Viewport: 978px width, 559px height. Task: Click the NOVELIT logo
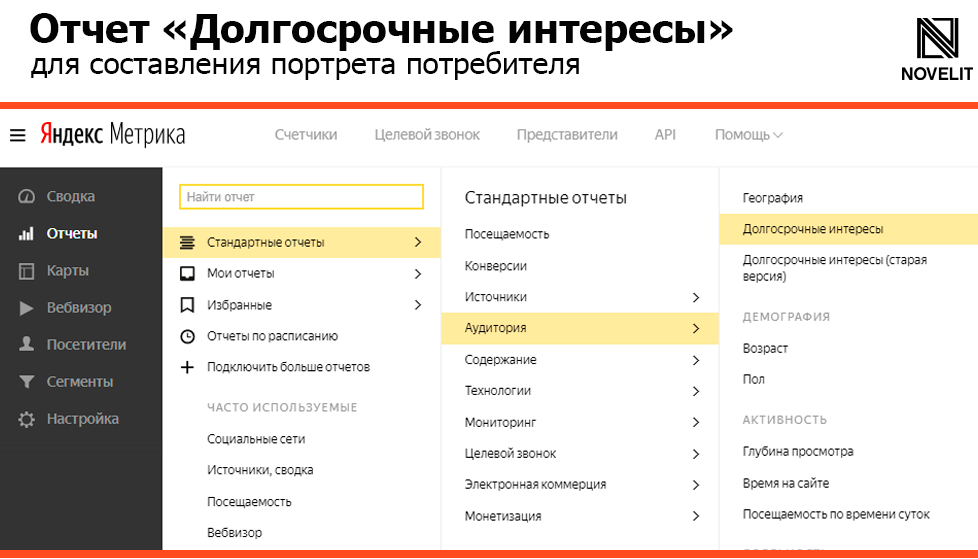tap(937, 49)
